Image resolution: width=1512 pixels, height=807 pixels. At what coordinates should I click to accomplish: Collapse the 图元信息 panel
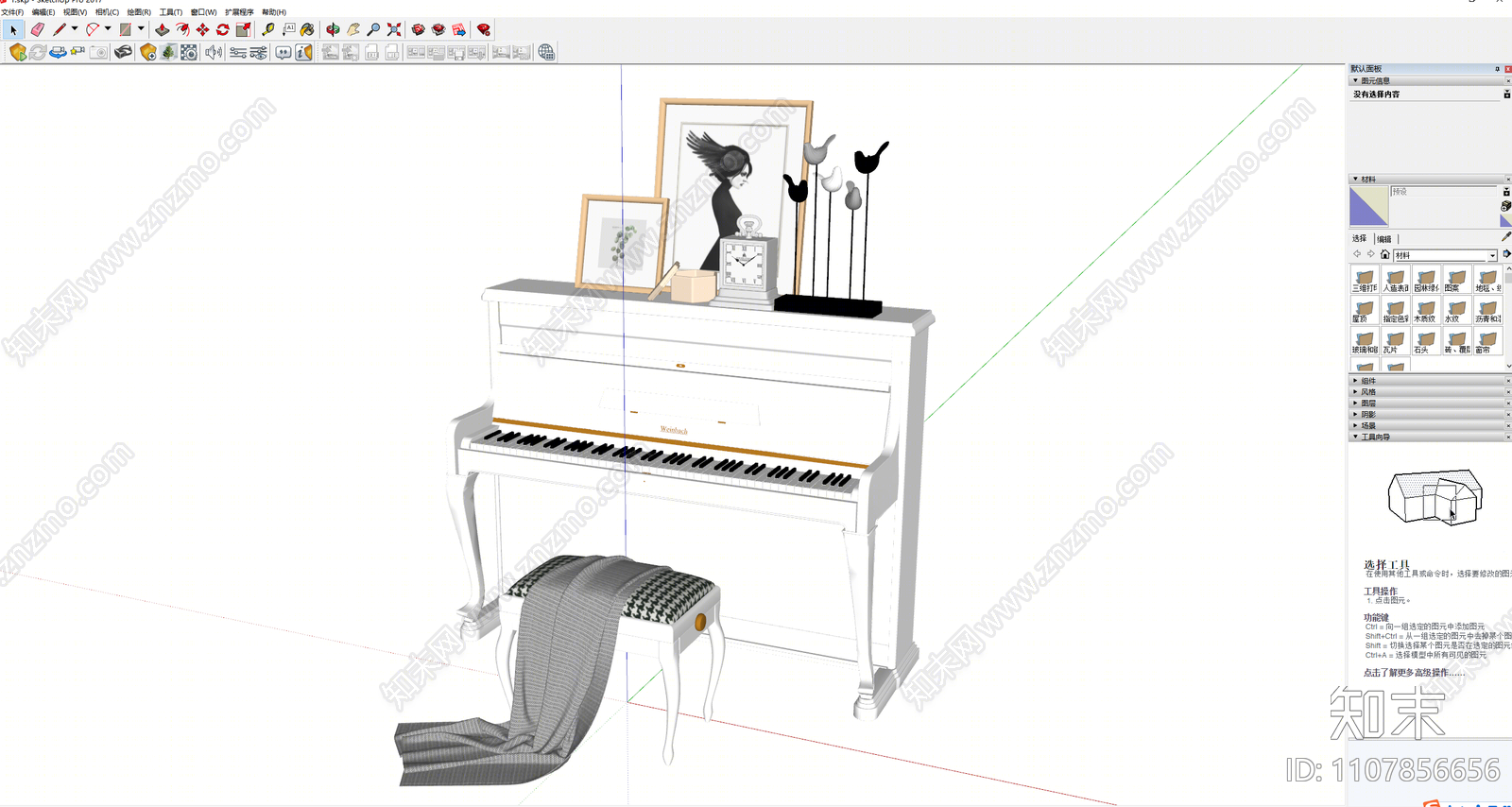tap(1429, 80)
